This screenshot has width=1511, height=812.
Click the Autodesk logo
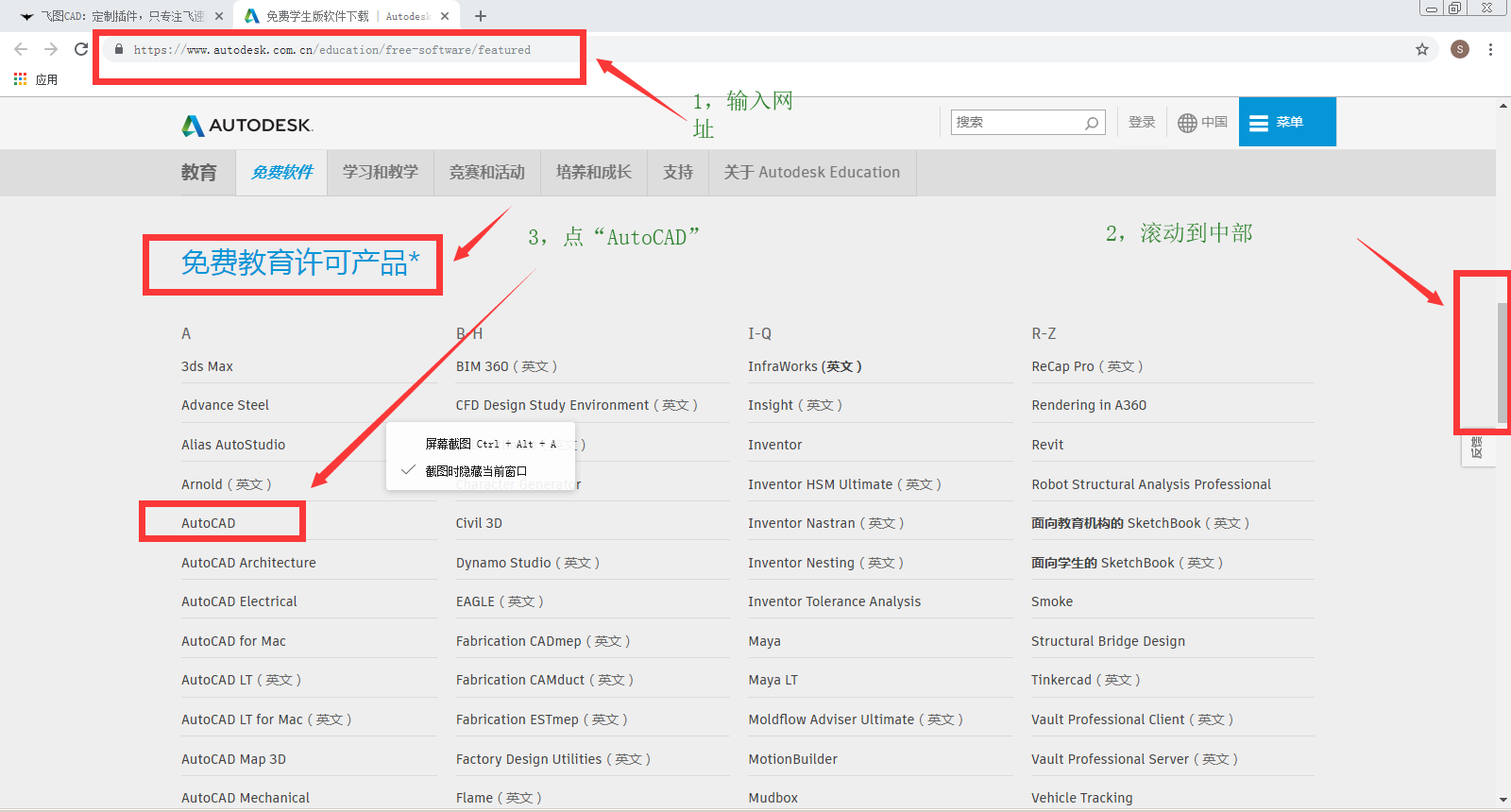pos(247,125)
